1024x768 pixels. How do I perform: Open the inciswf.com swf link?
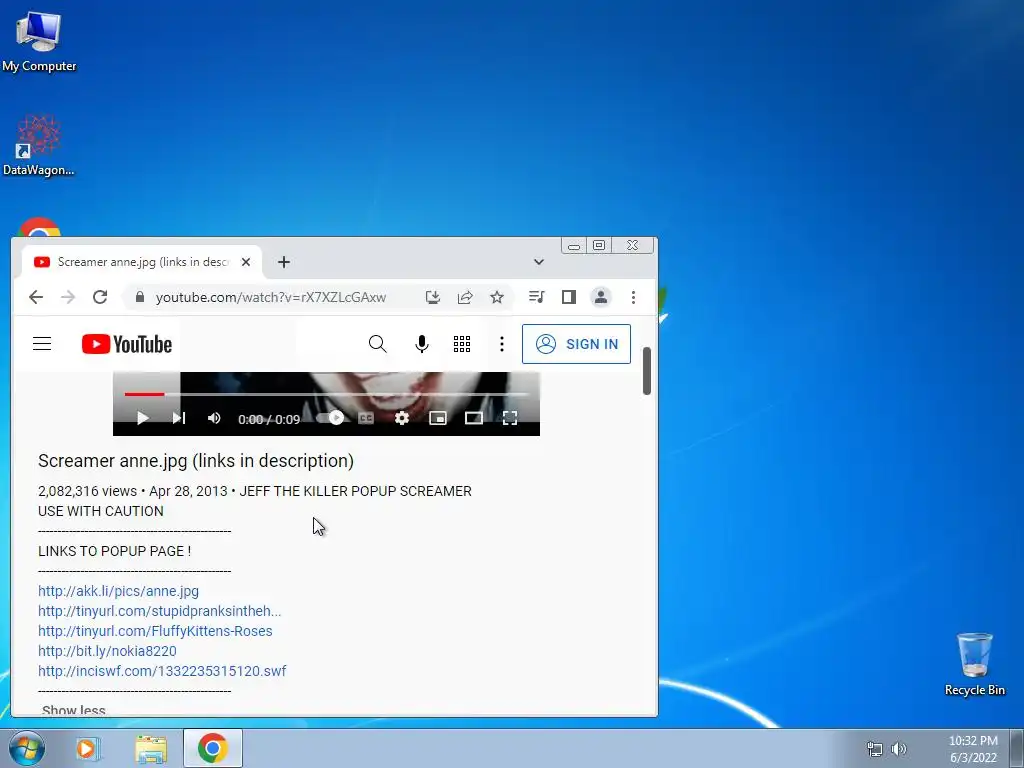point(162,671)
